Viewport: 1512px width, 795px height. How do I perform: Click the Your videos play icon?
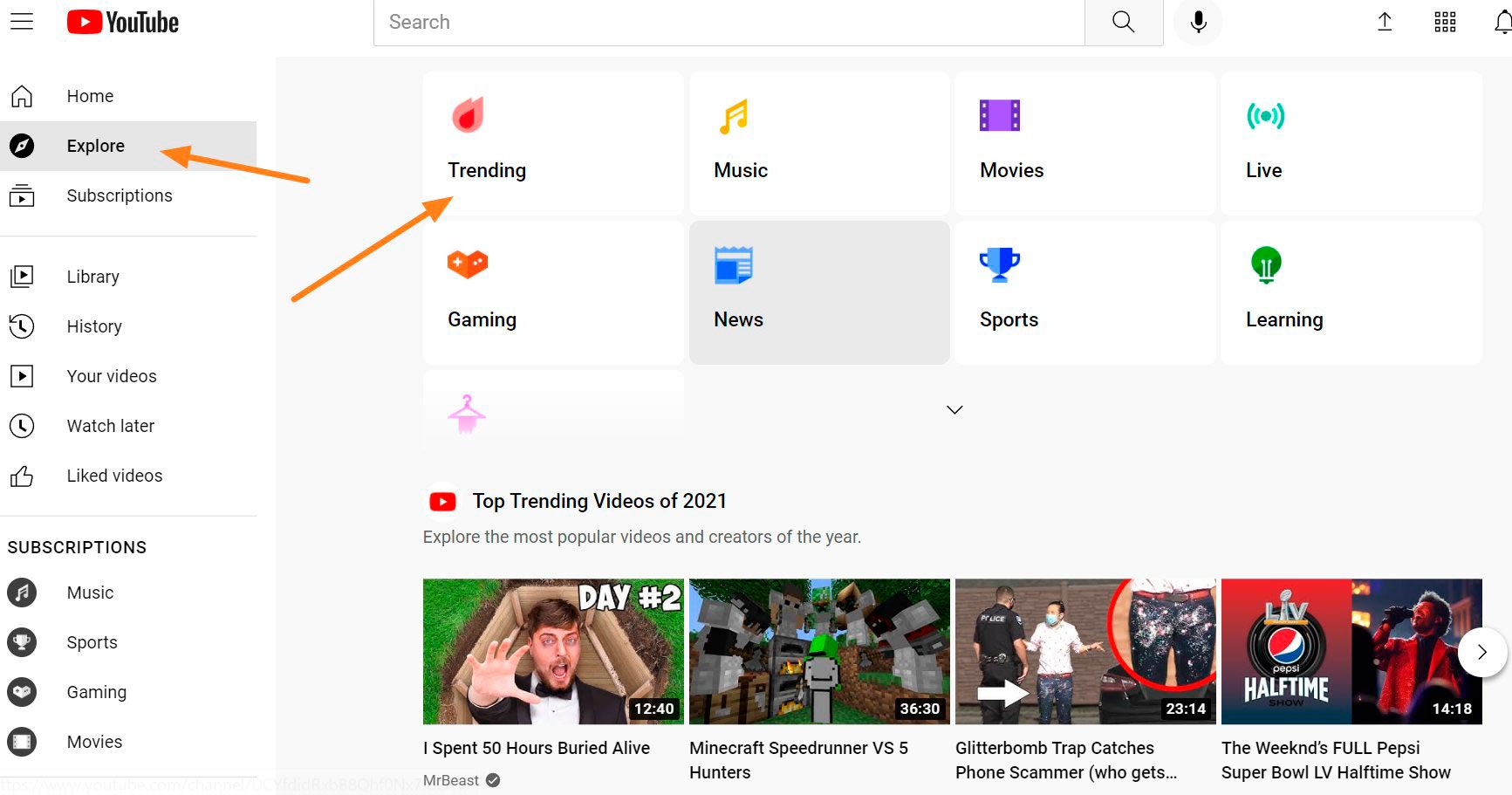(22, 376)
